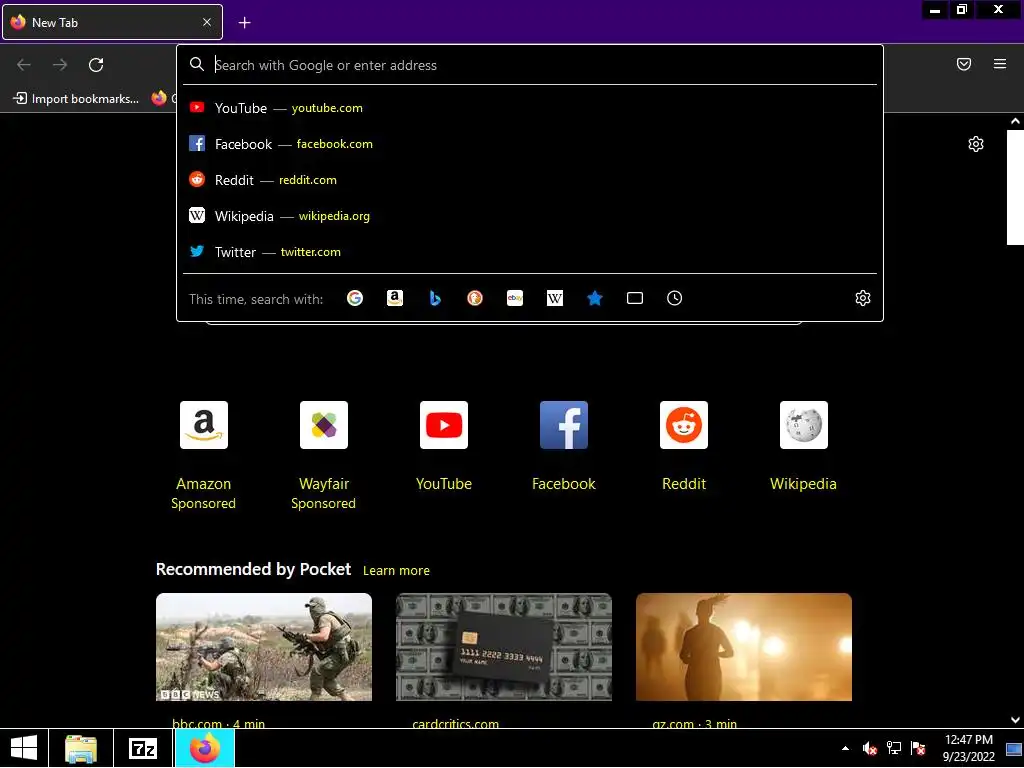Search this time with Amazon icon
The image size is (1024, 768).
pyautogui.click(x=395, y=298)
